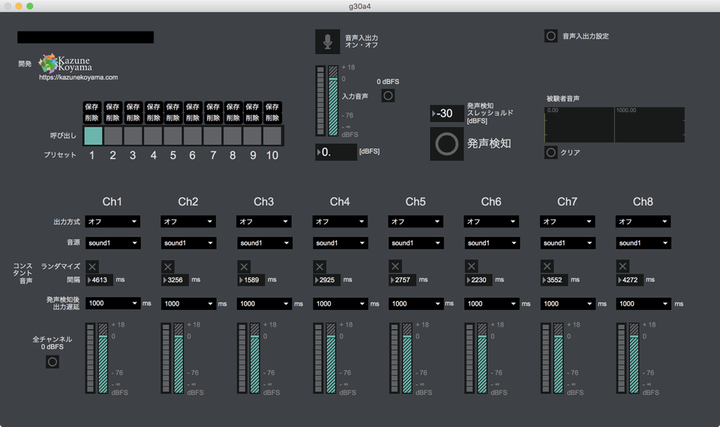
Task: Open Ch1 output mode dropdown
Action: [x=112, y=221]
